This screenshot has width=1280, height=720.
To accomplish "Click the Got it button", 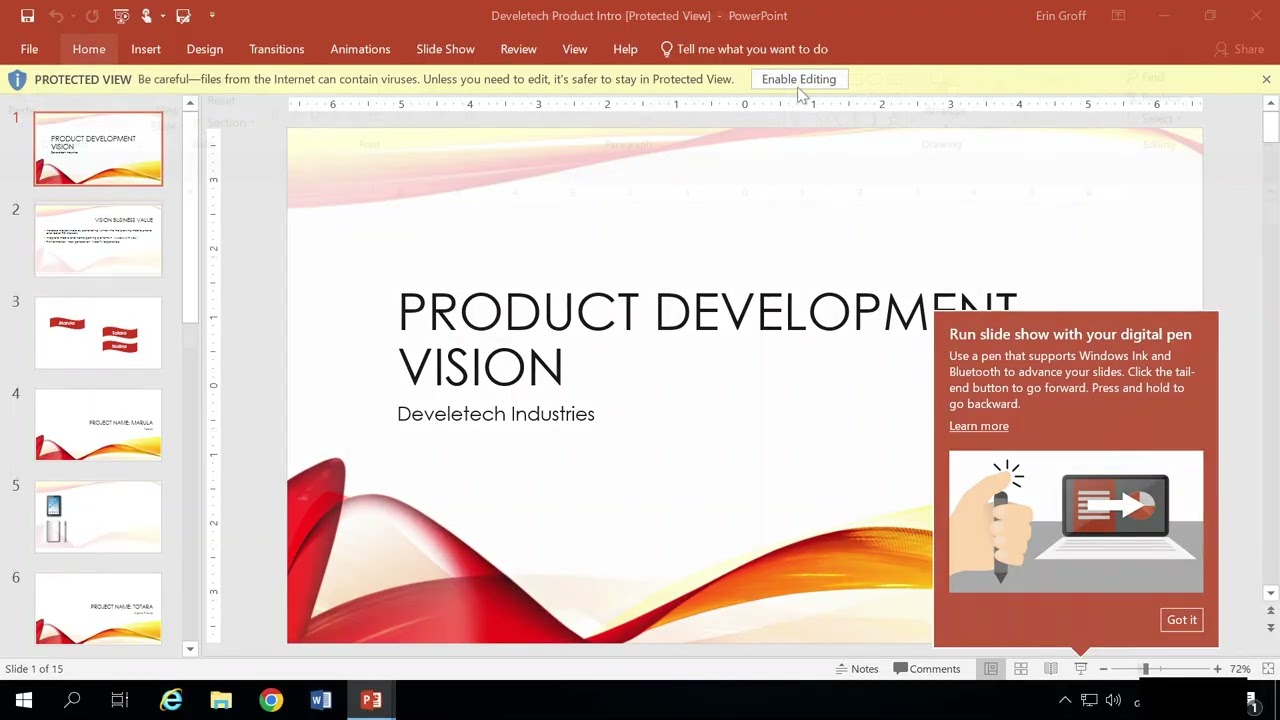I will 1181,620.
